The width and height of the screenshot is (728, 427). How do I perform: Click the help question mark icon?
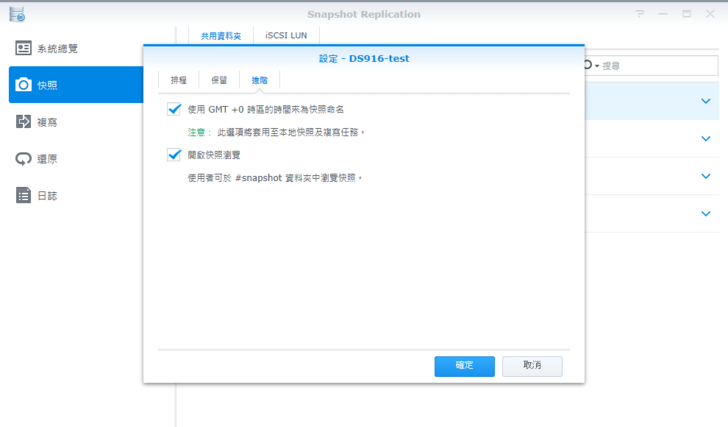(640, 14)
